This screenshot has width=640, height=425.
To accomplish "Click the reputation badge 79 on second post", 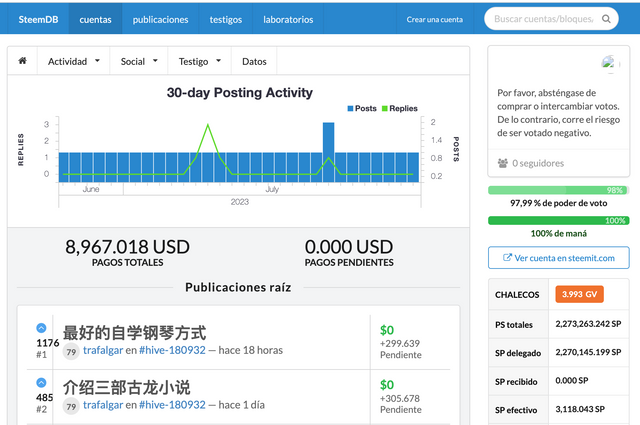I will click(x=71, y=406).
